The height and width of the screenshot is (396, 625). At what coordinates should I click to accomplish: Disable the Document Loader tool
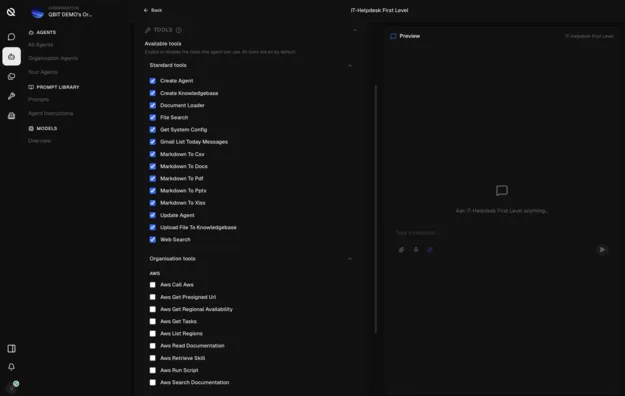153,105
